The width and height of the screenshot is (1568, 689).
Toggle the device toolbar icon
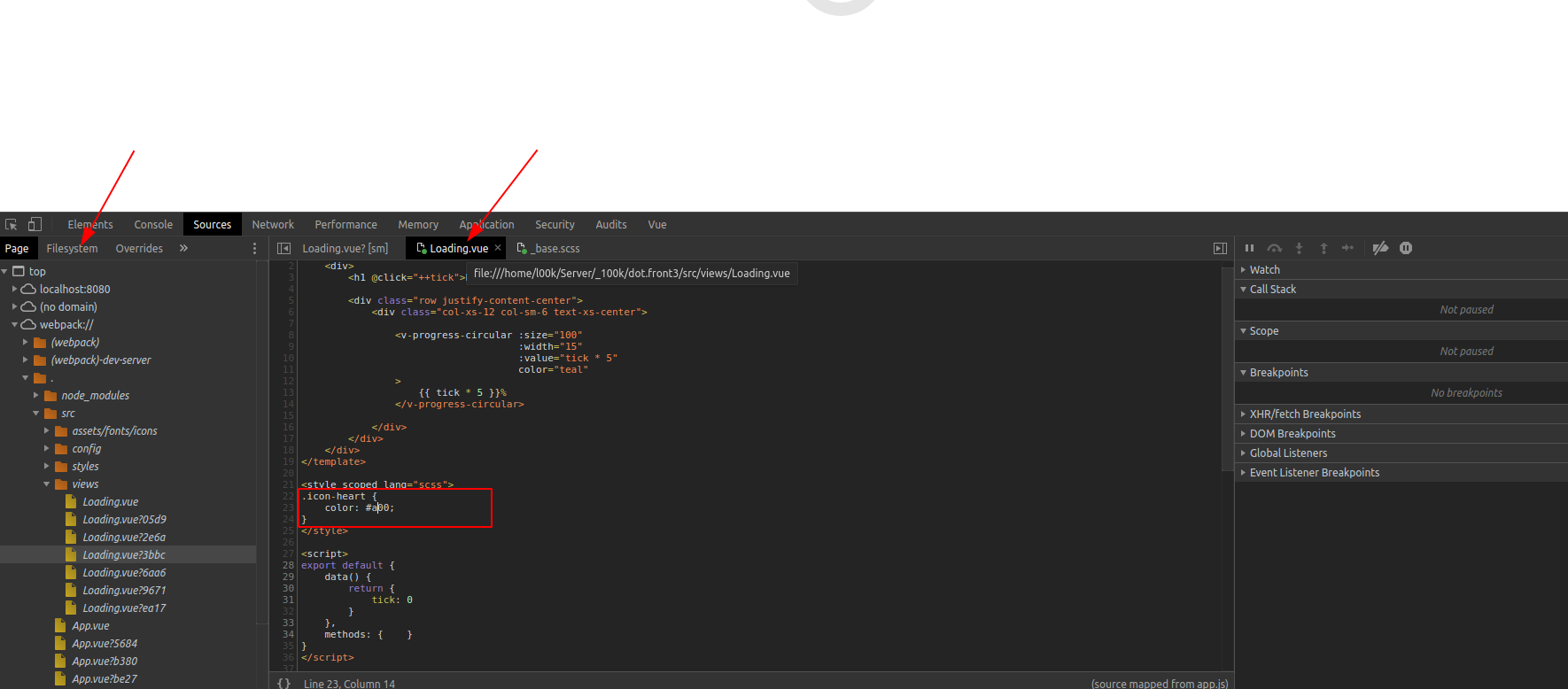(x=35, y=224)
